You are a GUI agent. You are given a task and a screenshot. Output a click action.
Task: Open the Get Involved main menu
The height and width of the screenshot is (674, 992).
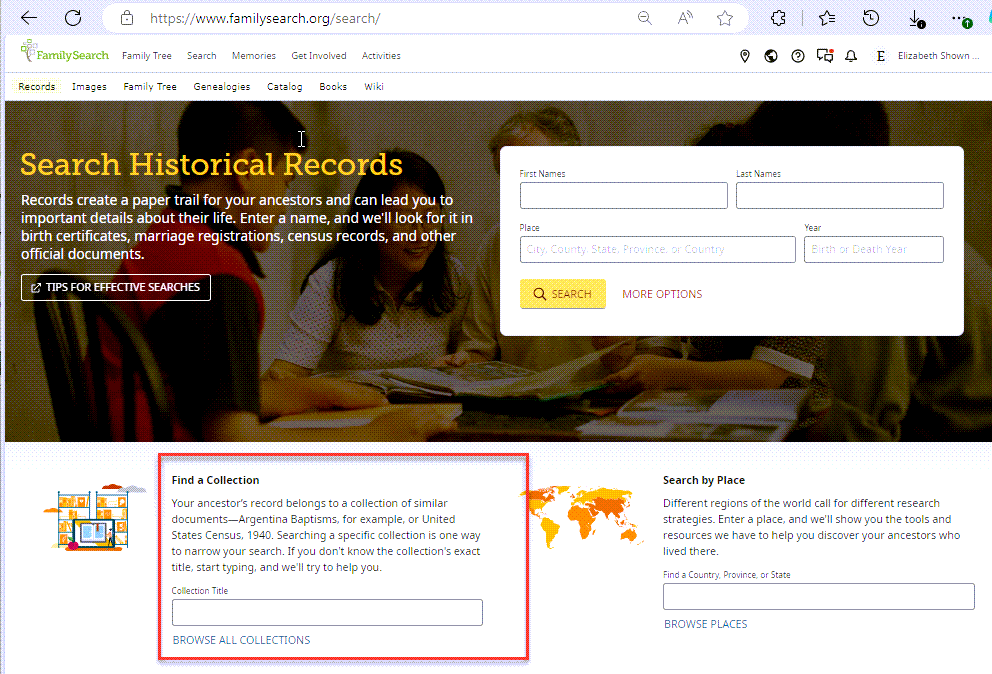319,56
